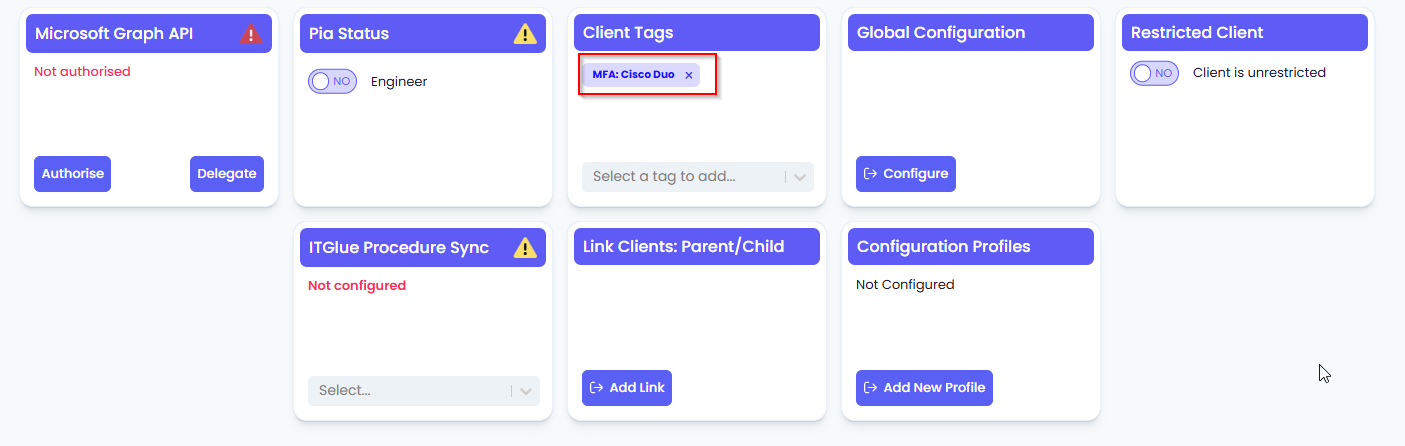Click the MFA: Cisco Duo tag label

coord(633,75)
